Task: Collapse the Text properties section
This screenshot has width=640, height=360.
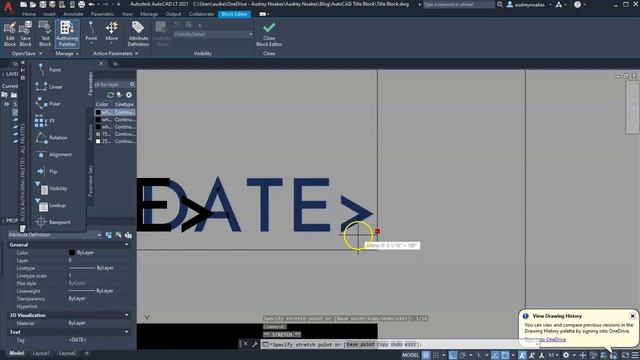Action: (127, 332)
